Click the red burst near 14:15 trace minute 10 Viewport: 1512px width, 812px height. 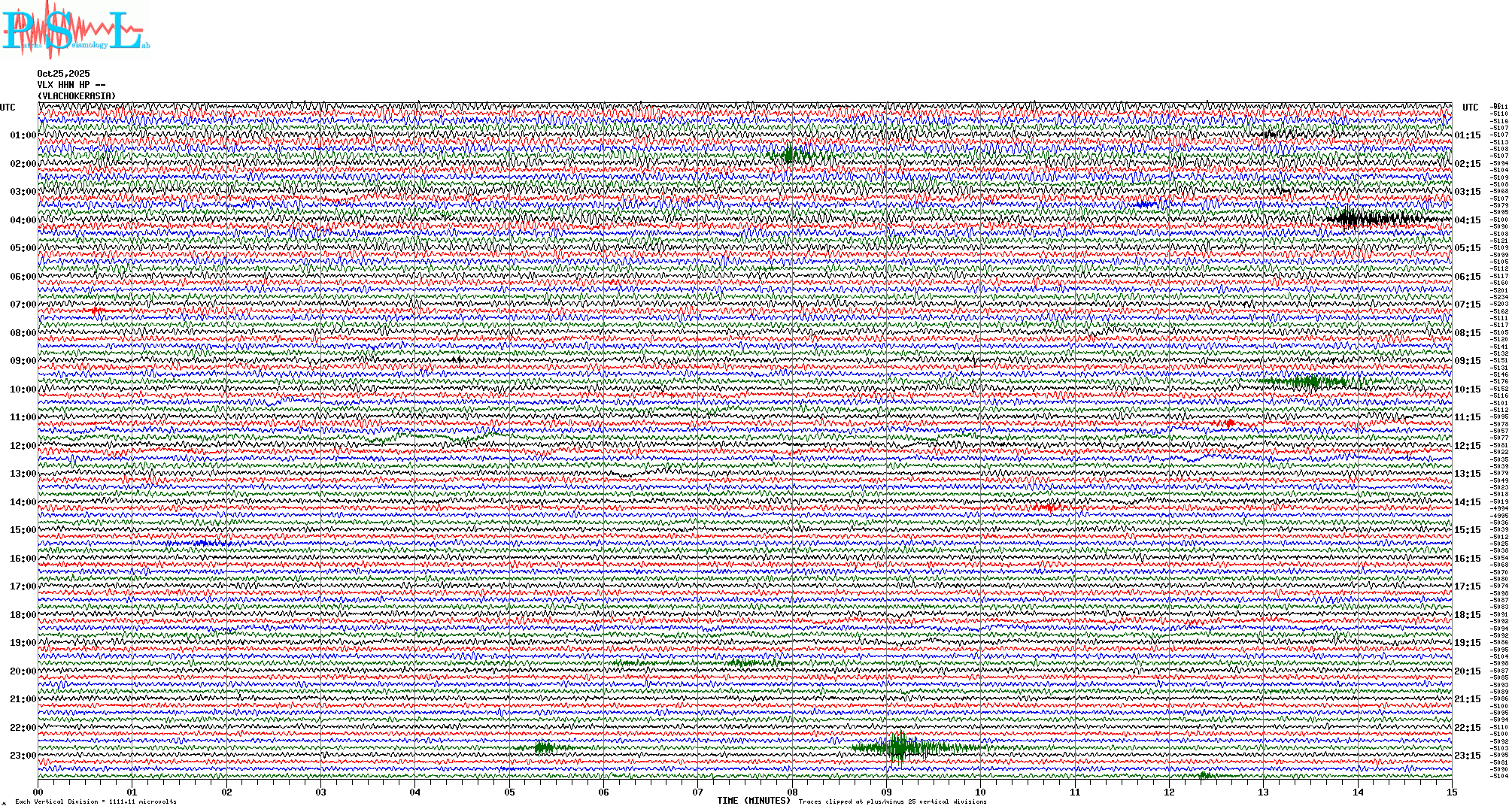1051,507
